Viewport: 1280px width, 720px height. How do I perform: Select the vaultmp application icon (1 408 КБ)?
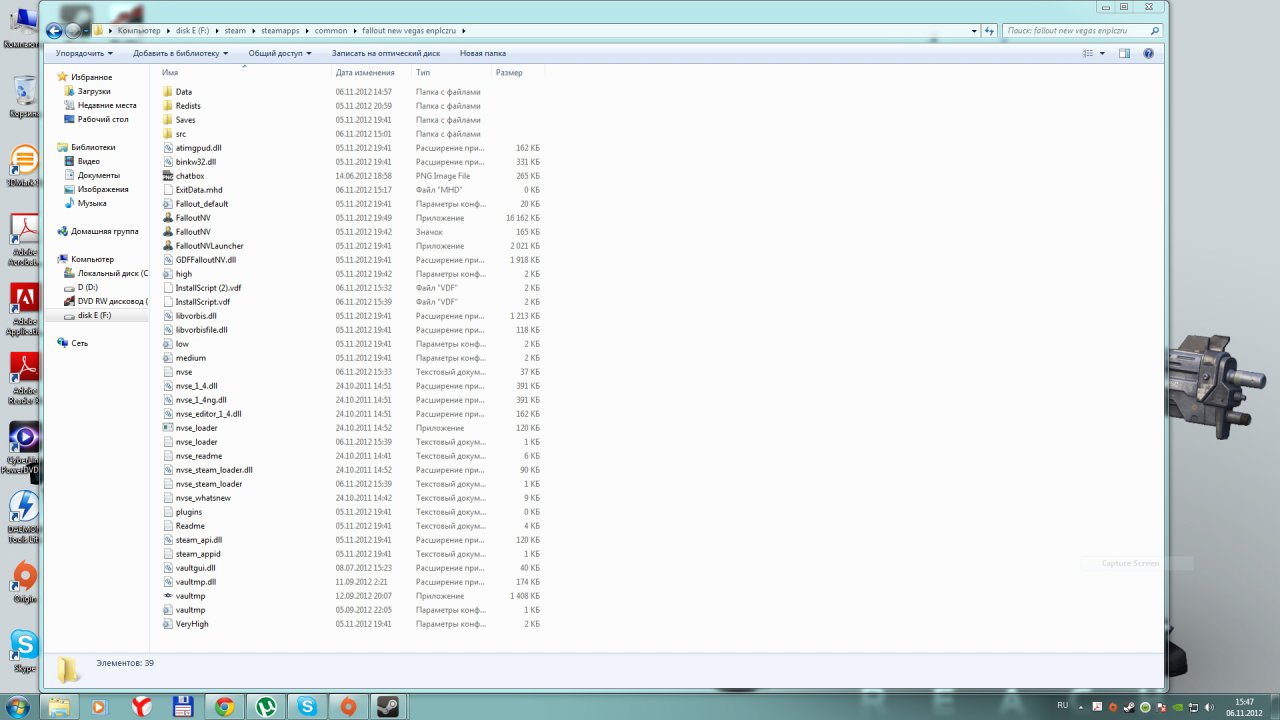[167, 596]
